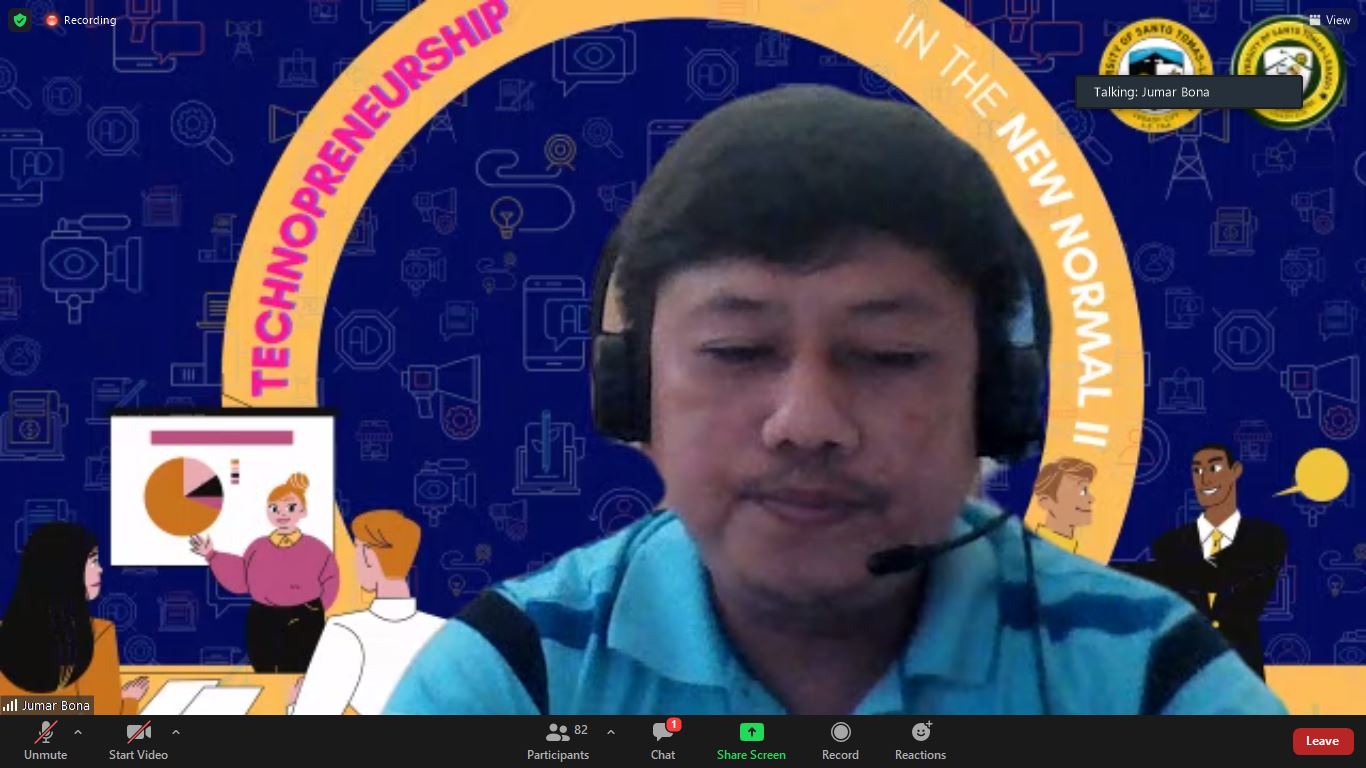This screenshot has height=768, width=1366.
Task: Expand video options caret beside Start Video
Action: click(176, 732)
